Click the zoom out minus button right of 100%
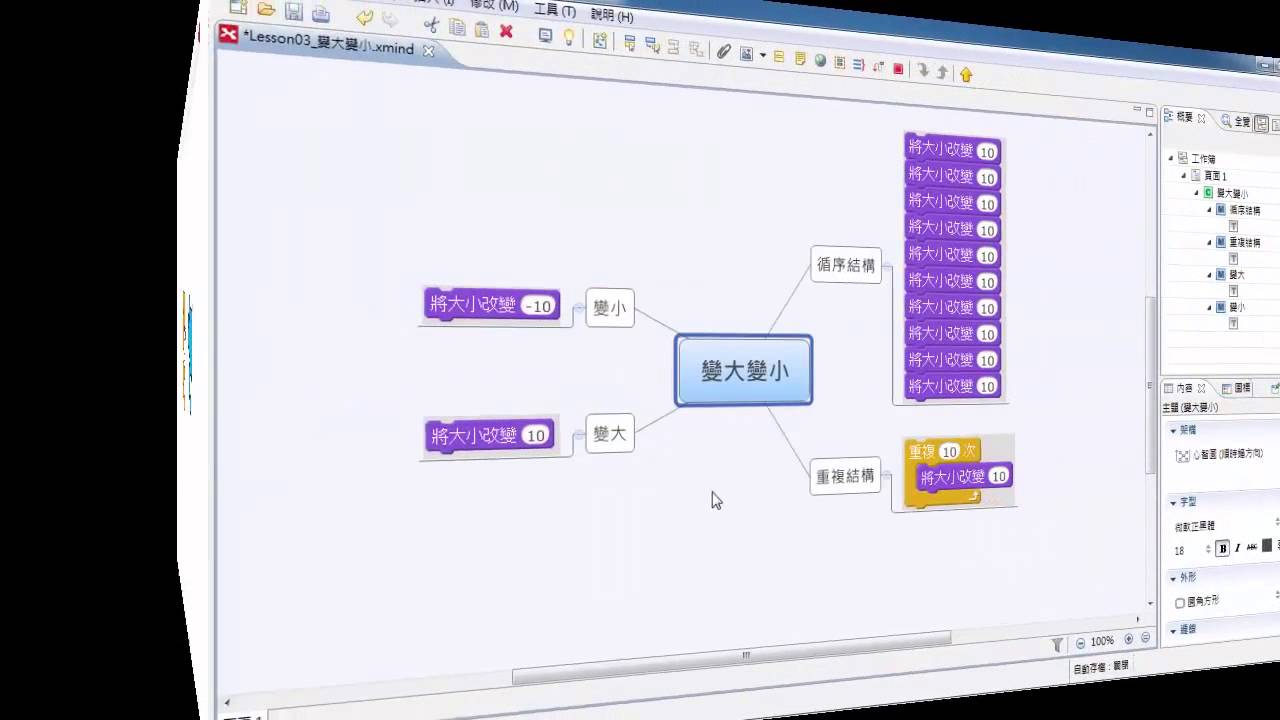Viewport: 1280px width, 720px height. (1145, 637)
